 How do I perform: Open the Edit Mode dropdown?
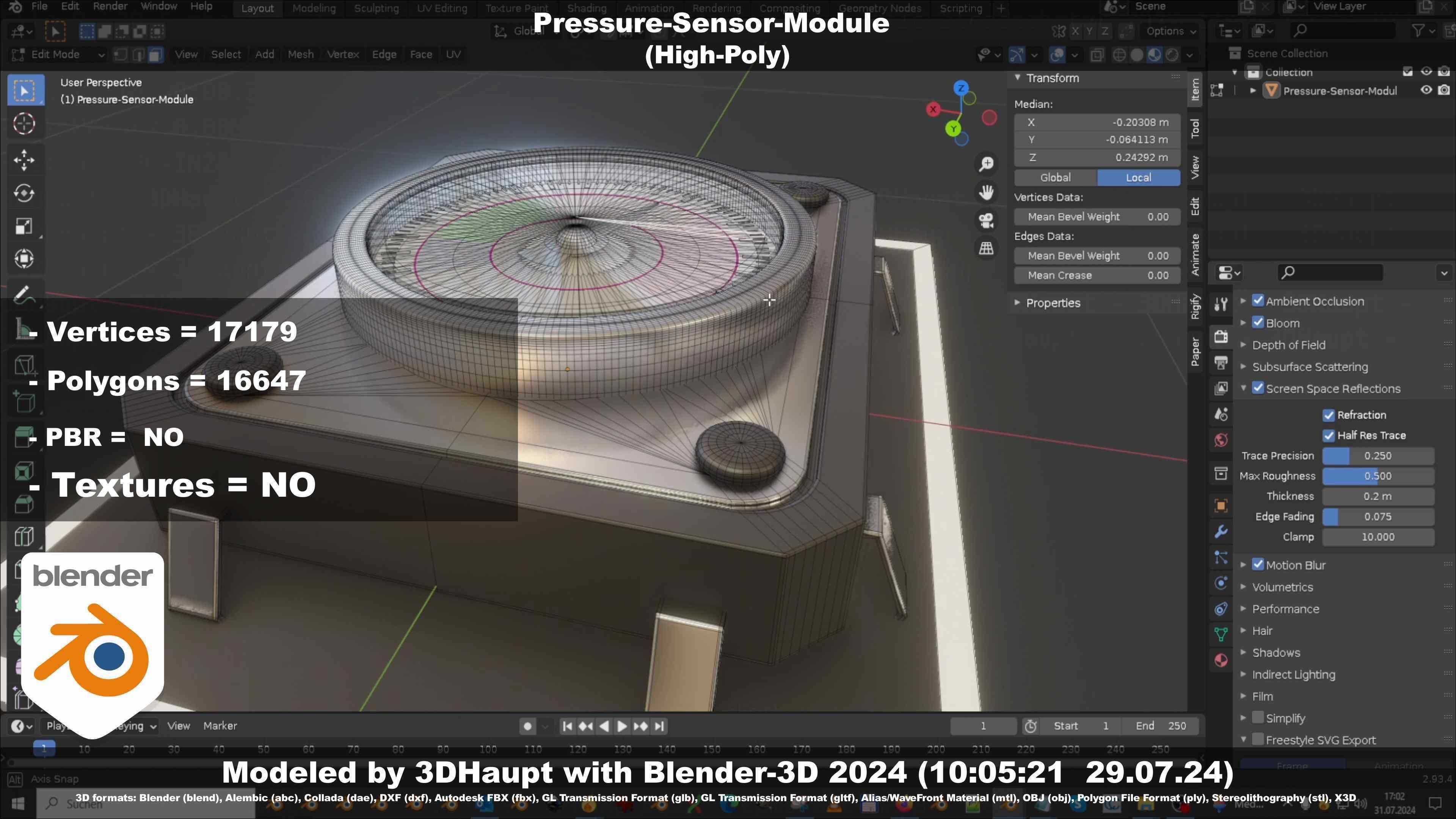(x=58, y=55)
